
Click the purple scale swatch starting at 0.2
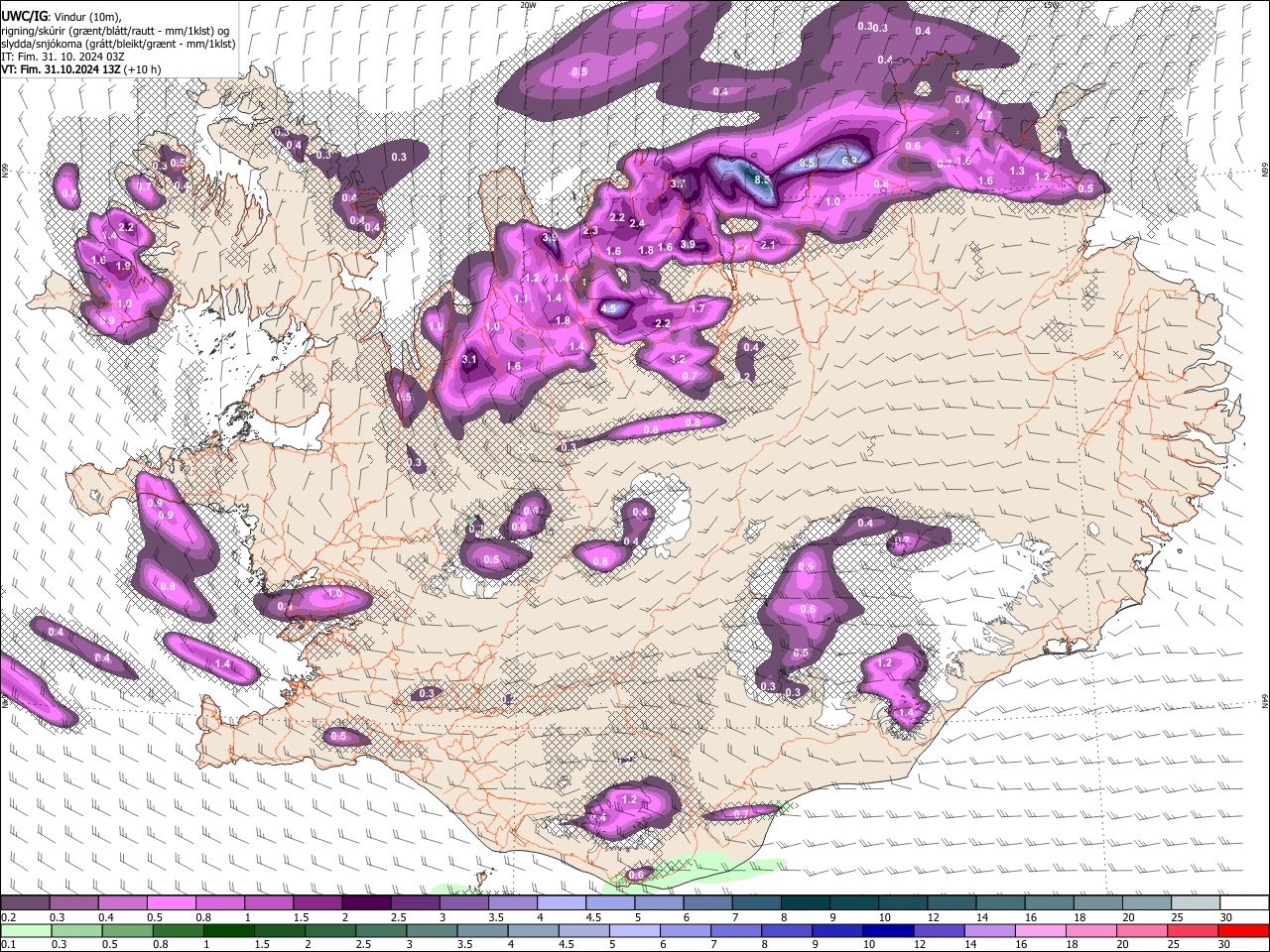coord(25,903)
